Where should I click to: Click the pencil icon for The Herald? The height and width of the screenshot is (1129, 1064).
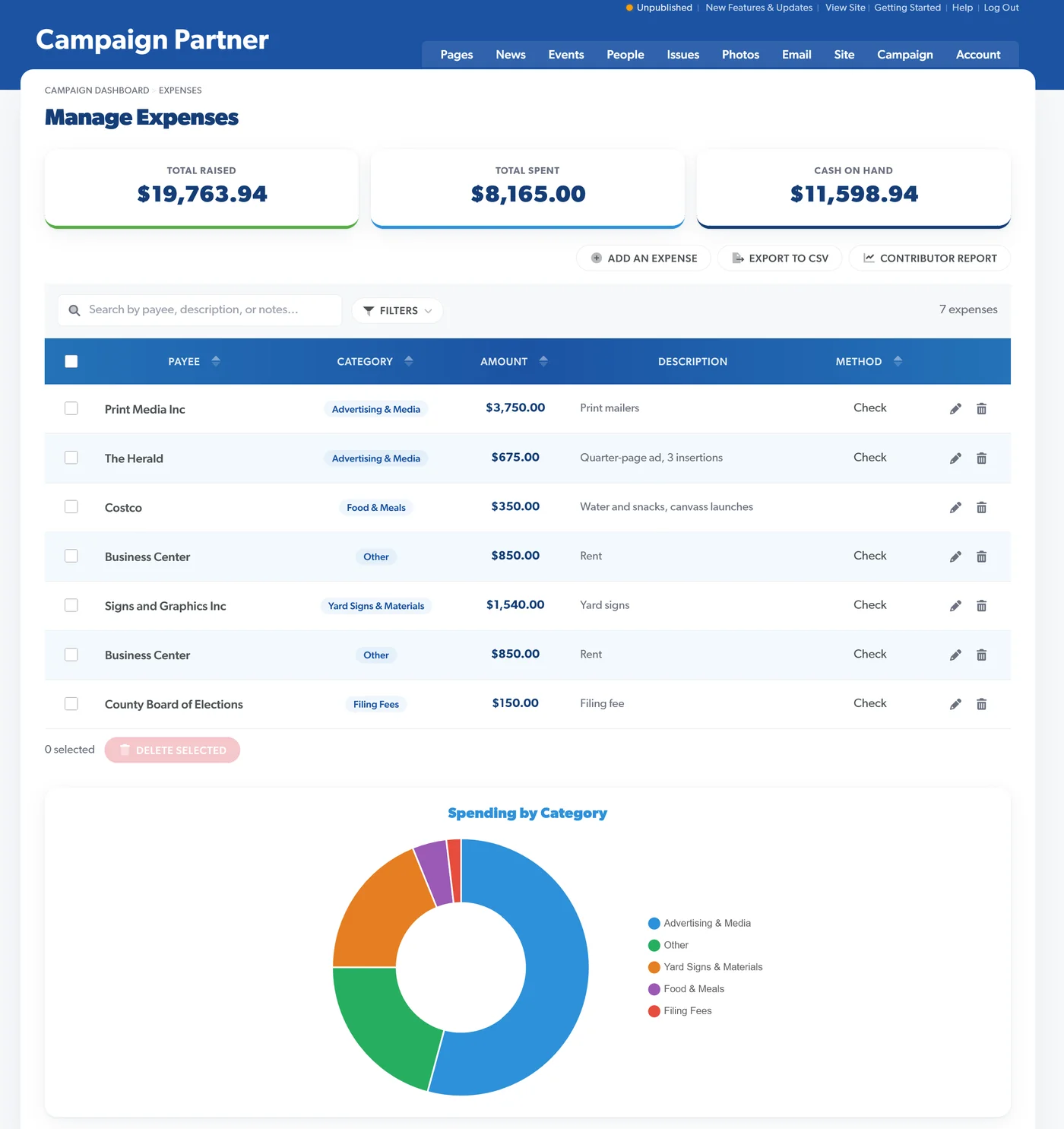click(x=955, y=458)
